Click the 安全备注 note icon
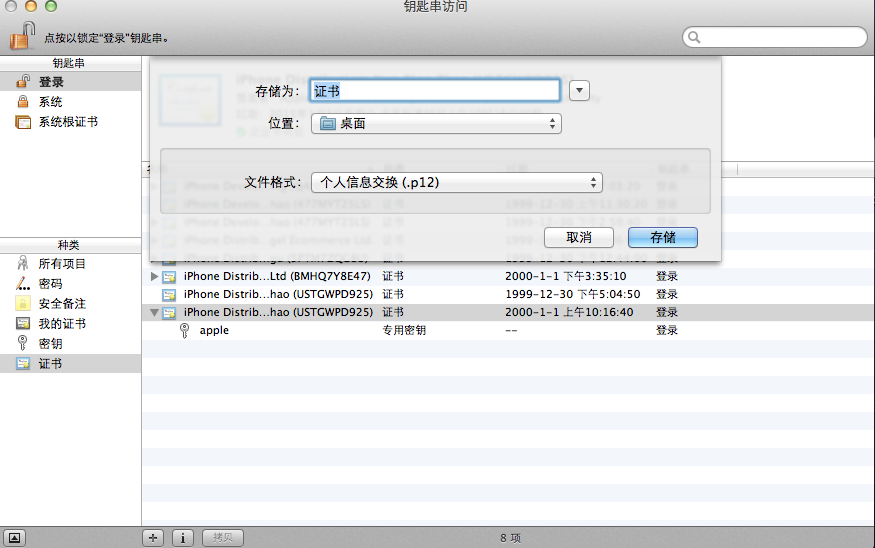 (x=23, y=304)
